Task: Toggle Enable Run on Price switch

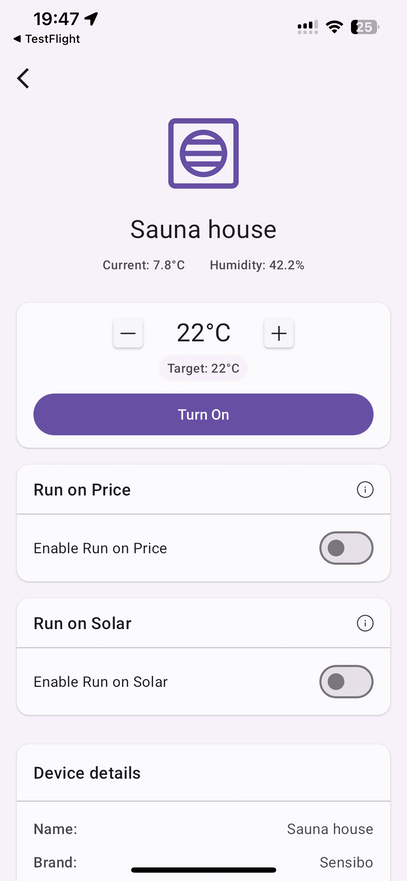Action: pyautogui.click(x=346, y=548)
